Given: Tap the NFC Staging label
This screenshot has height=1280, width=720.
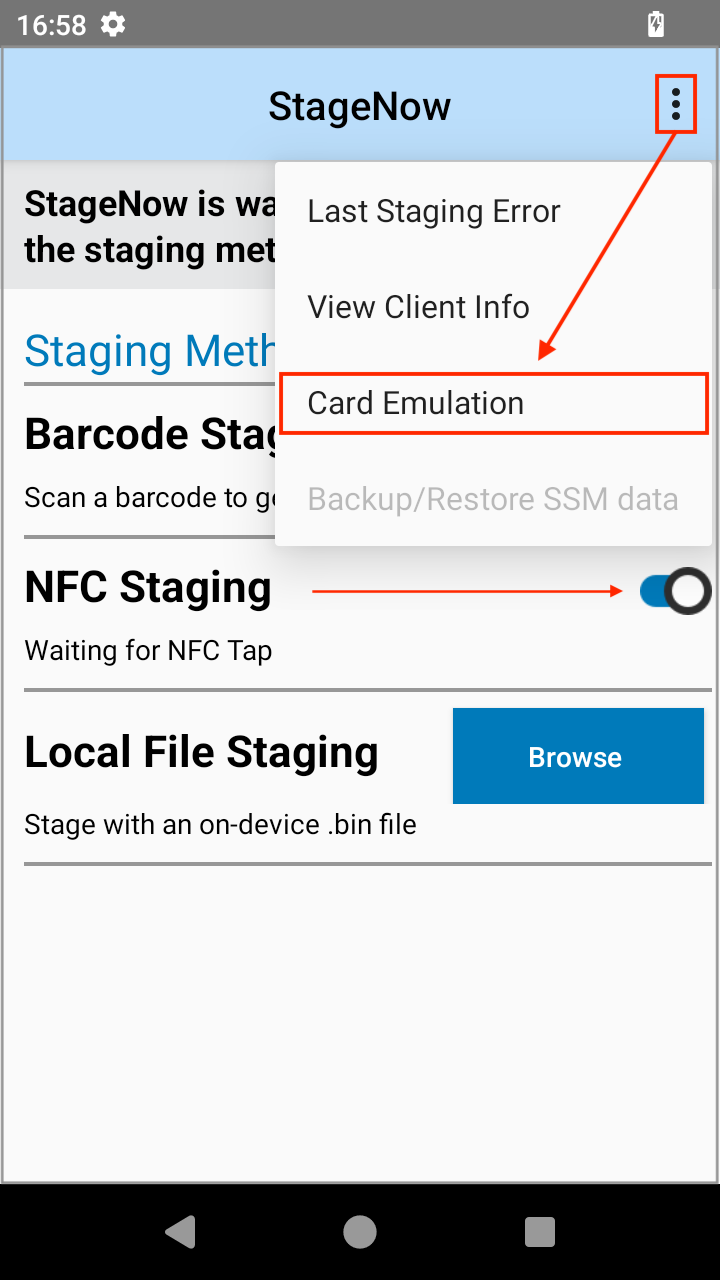Looking at the screenshot, I should click(x=148, y=588).
